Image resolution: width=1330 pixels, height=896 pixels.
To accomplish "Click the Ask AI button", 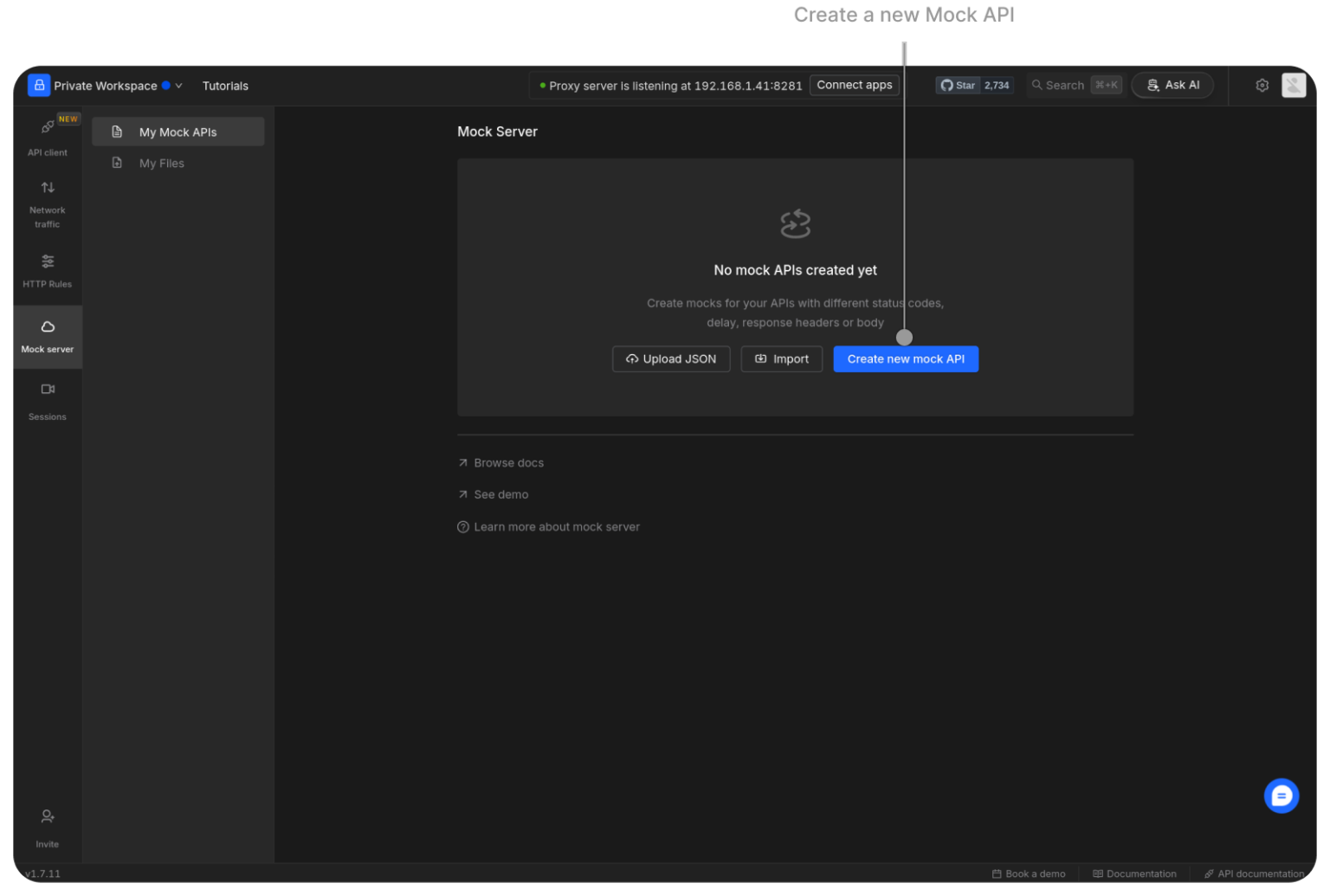I will coord(1172,85).
